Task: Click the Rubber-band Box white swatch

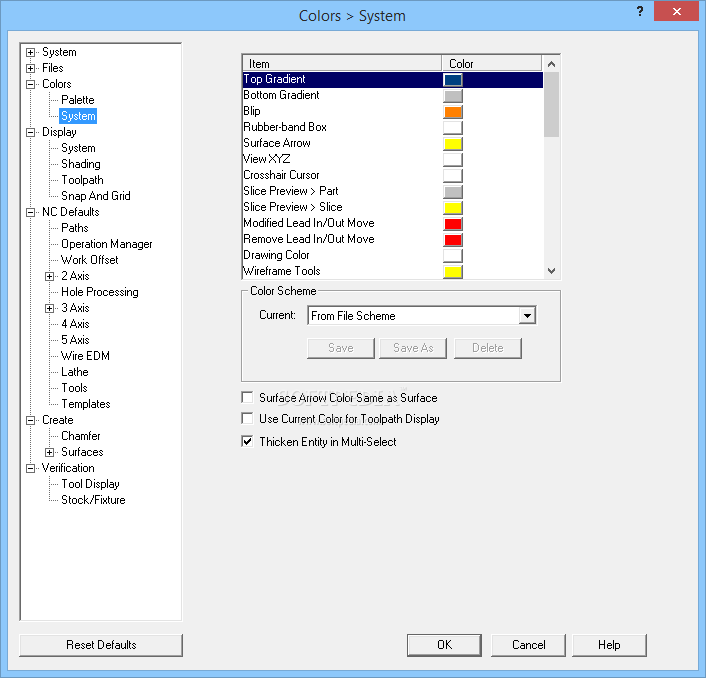Action: (x=453, y=128)
